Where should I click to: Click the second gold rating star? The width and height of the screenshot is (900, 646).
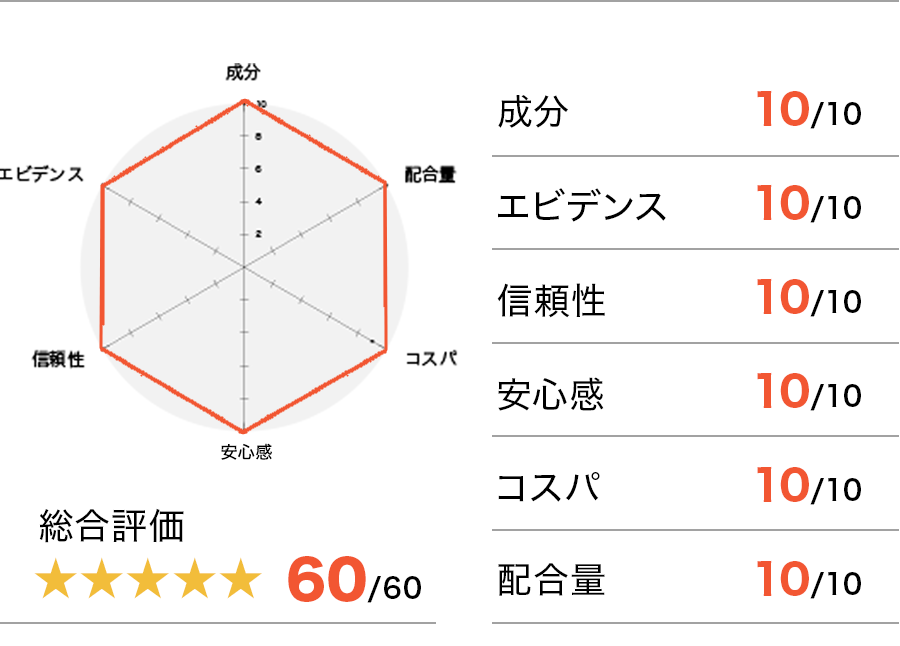tap(101, 582)
